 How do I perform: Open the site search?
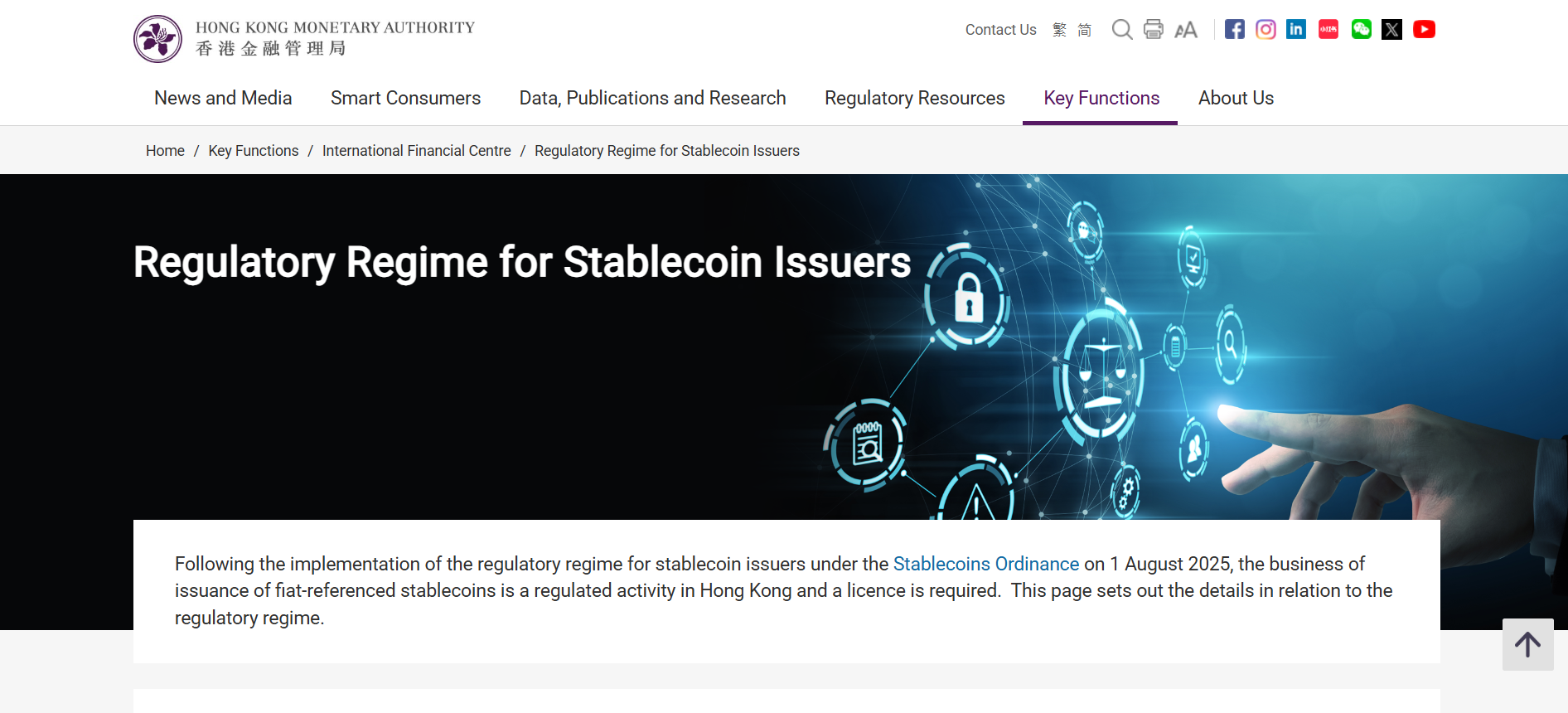pos(1122,29)
